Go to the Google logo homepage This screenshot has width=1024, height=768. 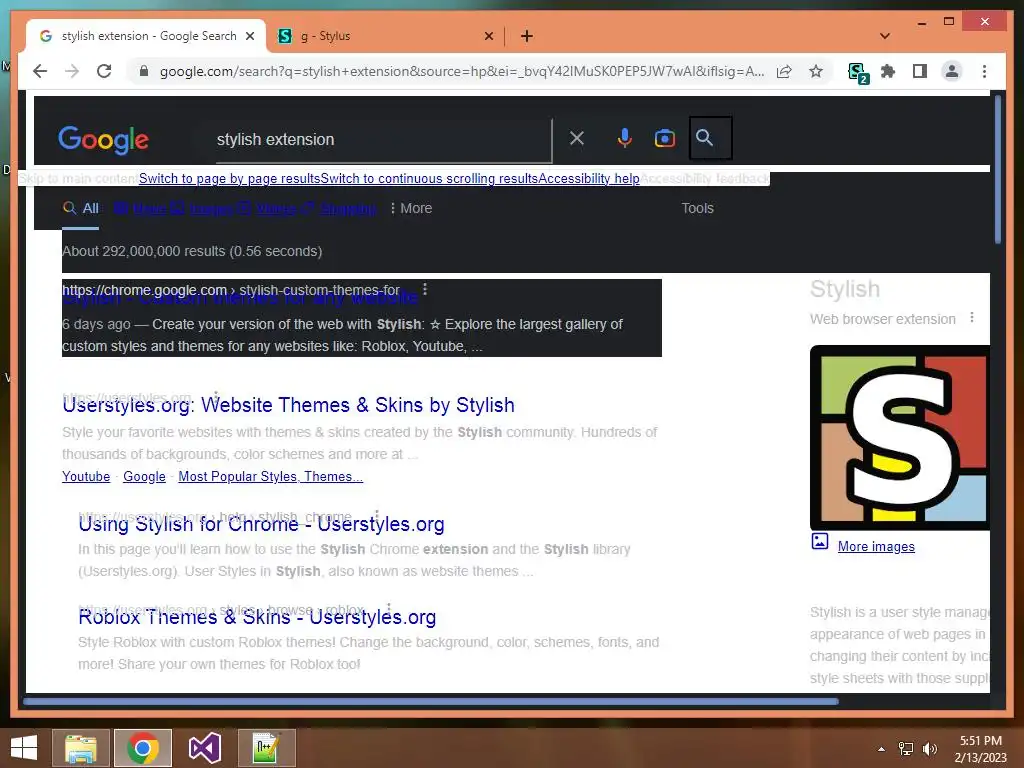pyautogui.click(x=103, y=140)
